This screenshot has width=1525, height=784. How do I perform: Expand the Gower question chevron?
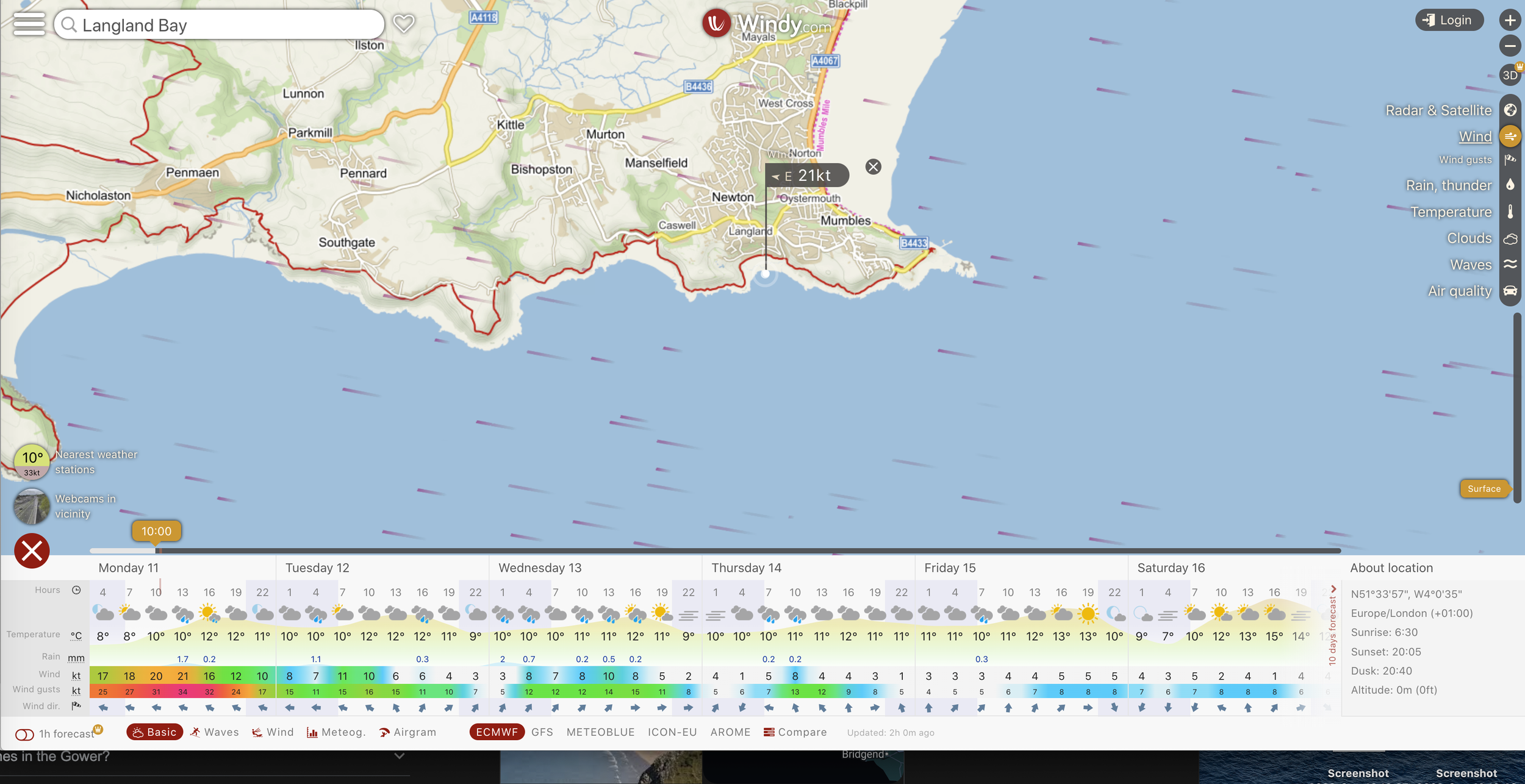click(399, 756)
